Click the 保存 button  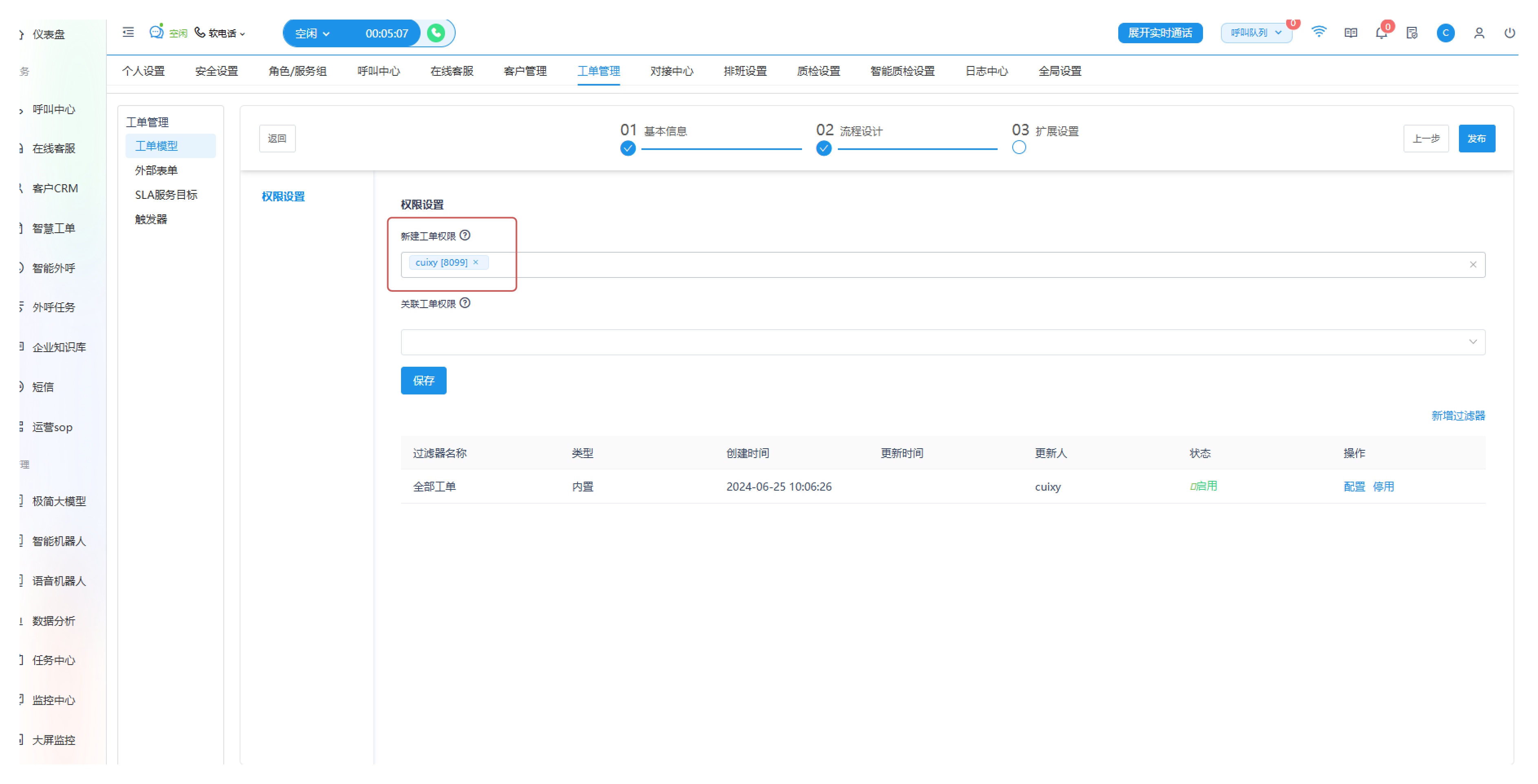[x=423, y=380]
